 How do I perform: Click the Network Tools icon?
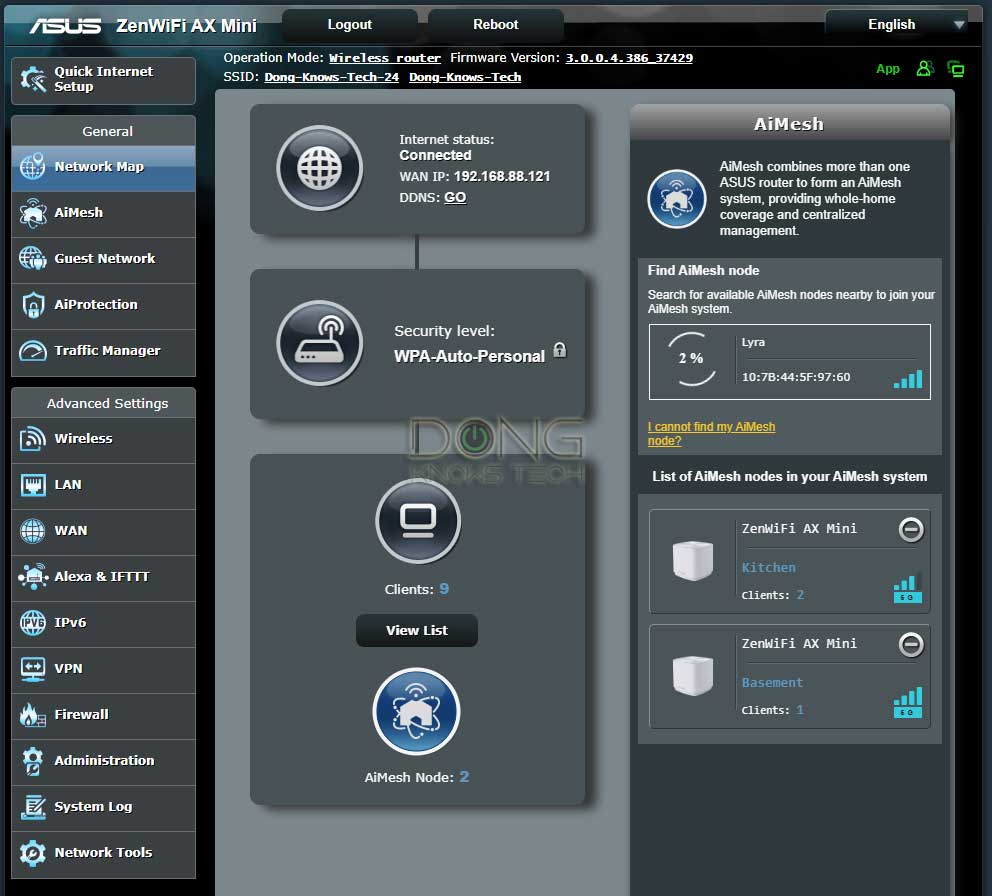(32, 854)
